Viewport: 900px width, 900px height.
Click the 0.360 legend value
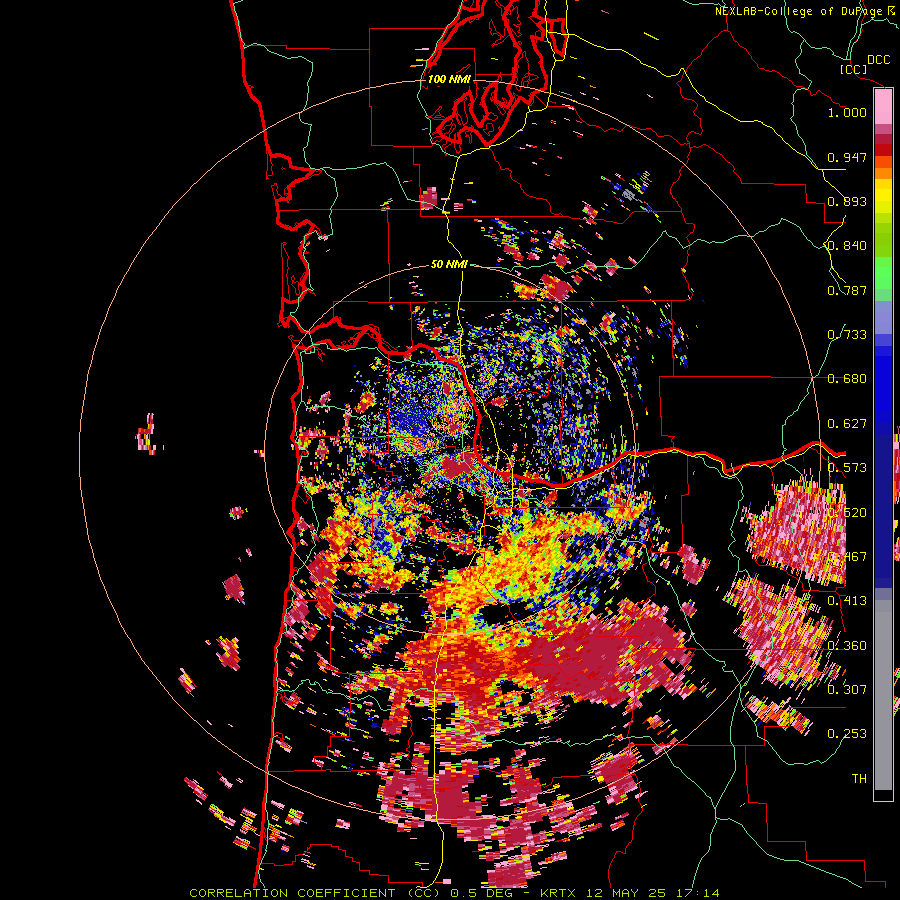847,646
